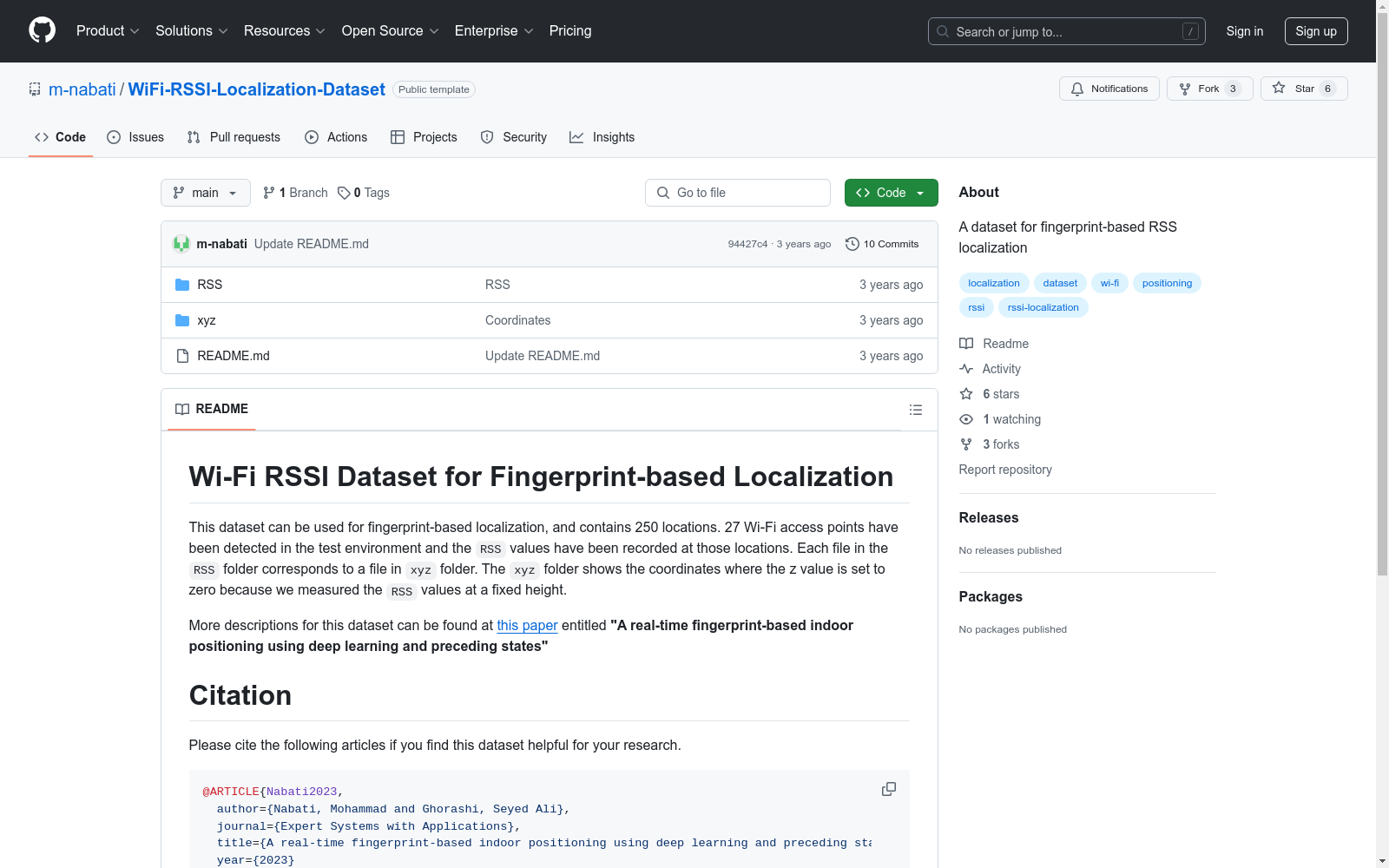This screenshot has width=1389, height=868.
Task: Click m-nabati avatar in commit row
Action: (x=181, y=244)
